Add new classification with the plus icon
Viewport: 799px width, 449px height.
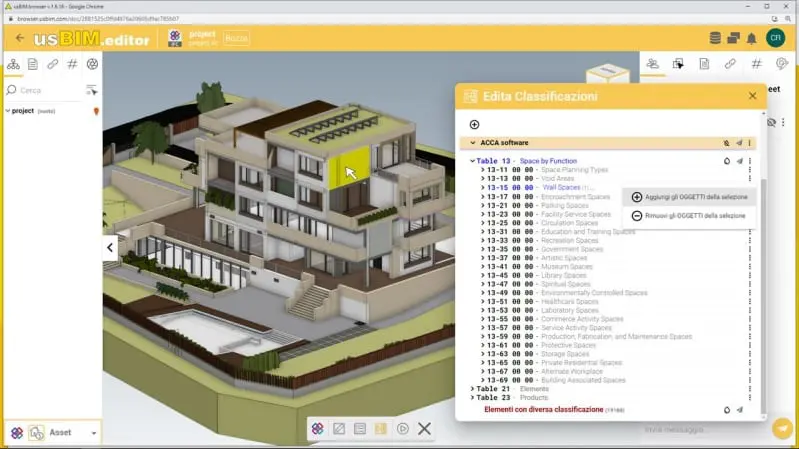coord(474,124)
